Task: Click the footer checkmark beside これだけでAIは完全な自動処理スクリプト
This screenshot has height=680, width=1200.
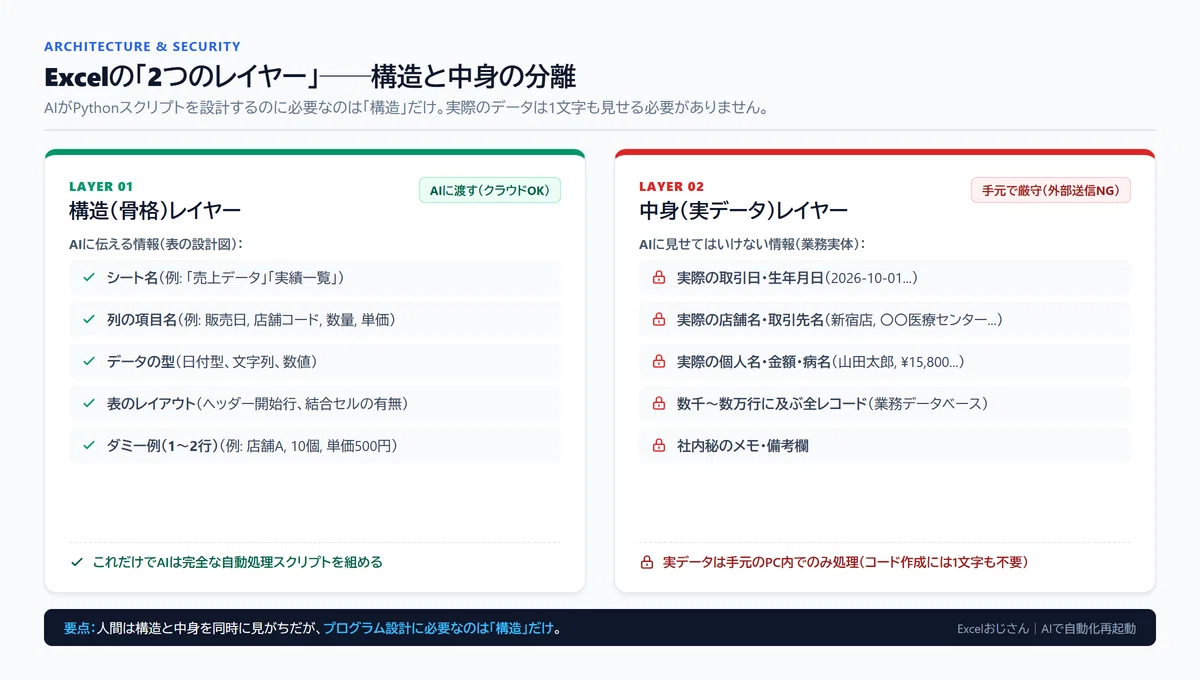Action: 76,562
